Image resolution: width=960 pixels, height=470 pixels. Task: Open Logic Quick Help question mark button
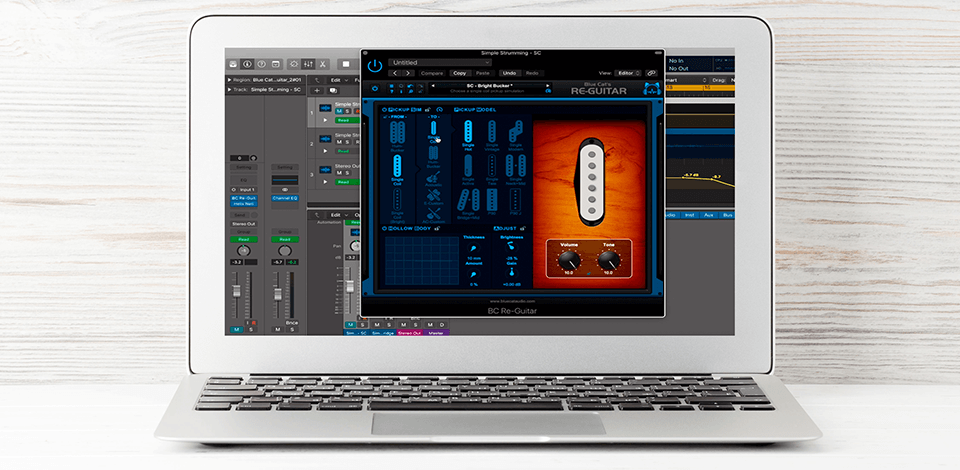(x=261, y=64)
